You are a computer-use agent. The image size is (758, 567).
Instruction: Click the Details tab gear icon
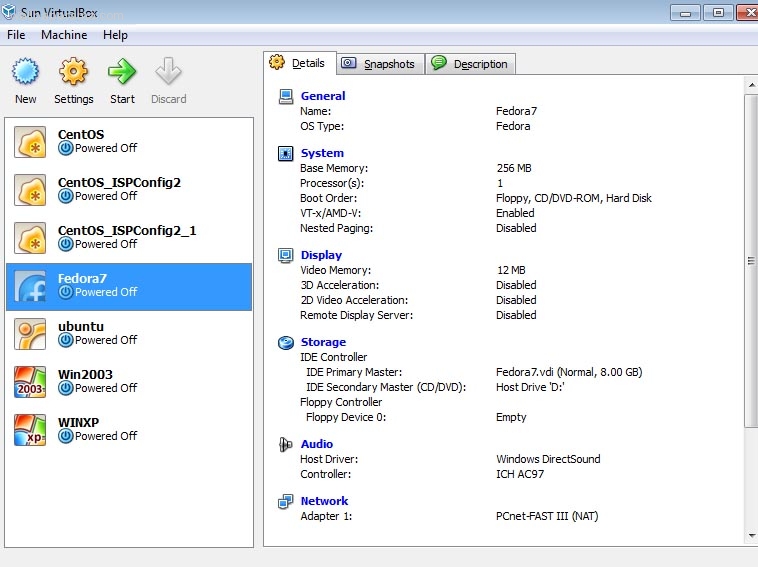pyautogui.click(x=277, y=62)
